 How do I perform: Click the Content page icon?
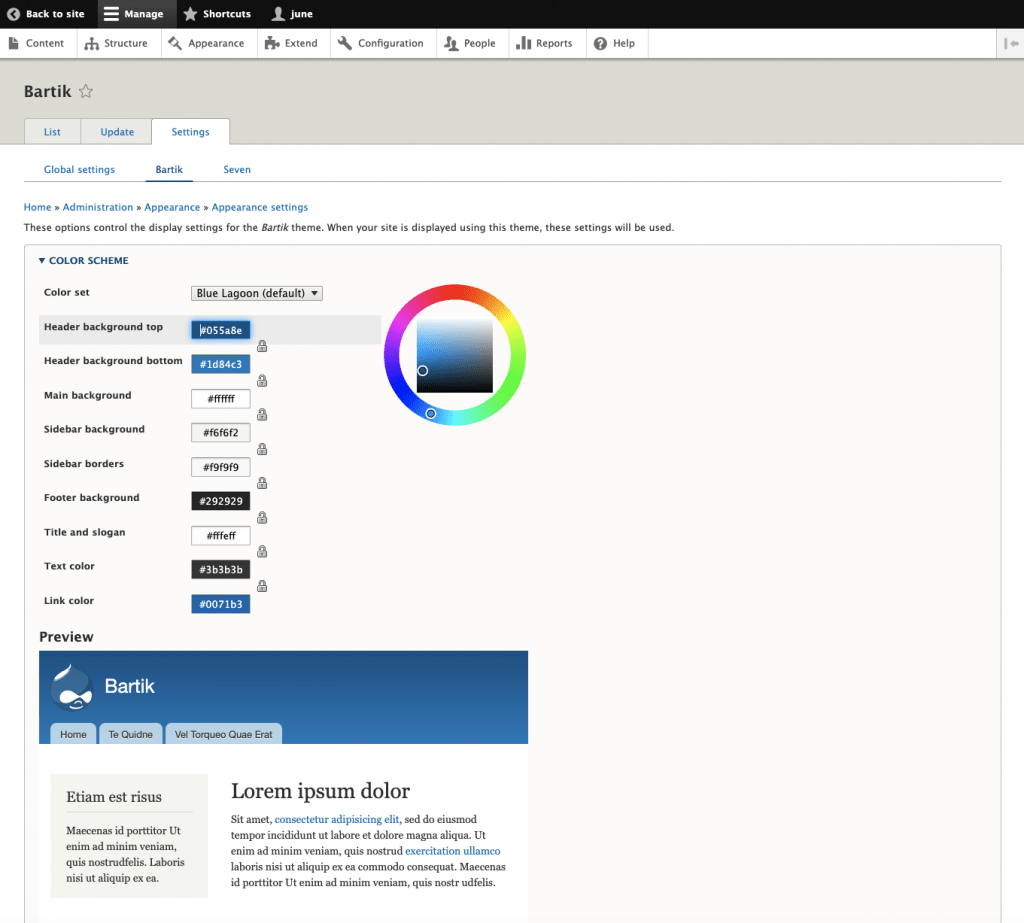tap(14, 43)
